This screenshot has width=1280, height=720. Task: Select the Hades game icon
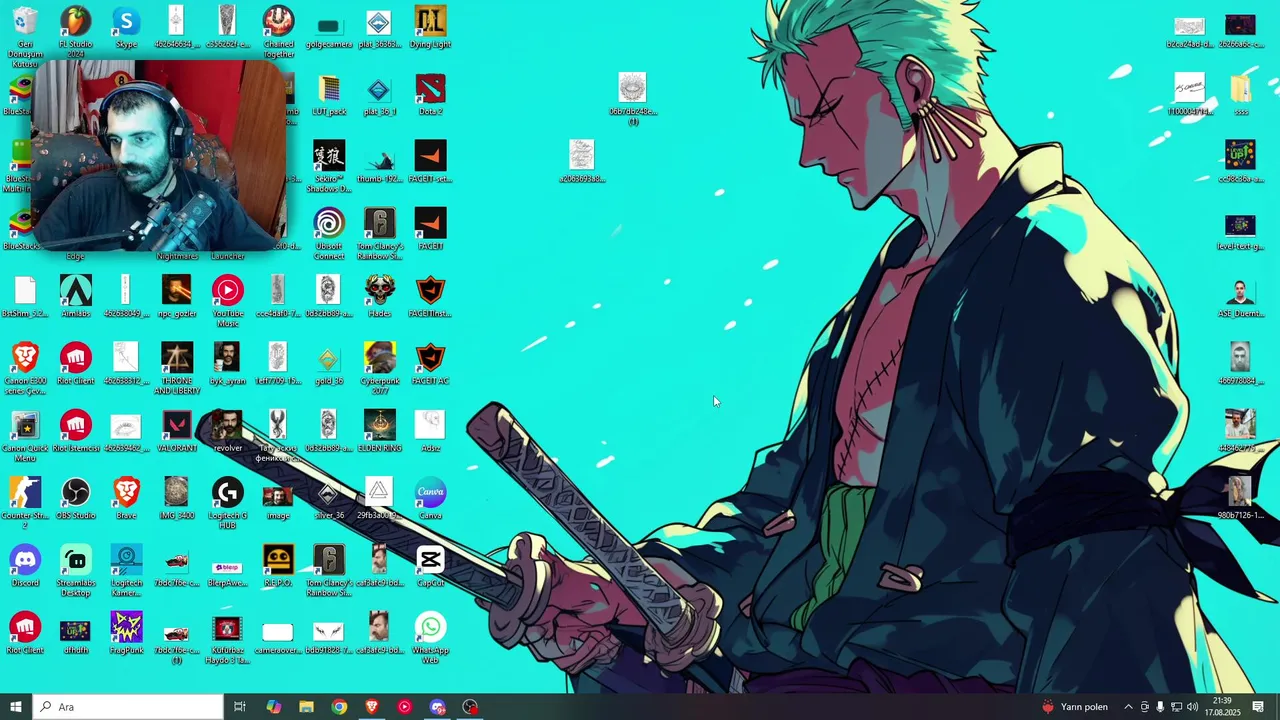(379, 297)
